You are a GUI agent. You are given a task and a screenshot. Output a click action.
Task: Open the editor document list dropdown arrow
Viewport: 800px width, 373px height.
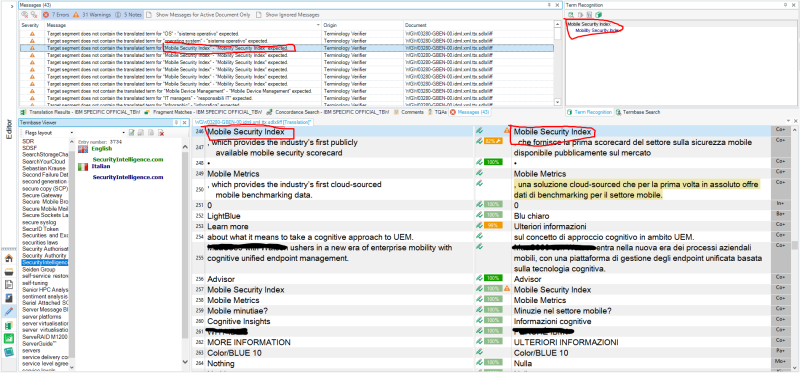click(x=788, y=121)
